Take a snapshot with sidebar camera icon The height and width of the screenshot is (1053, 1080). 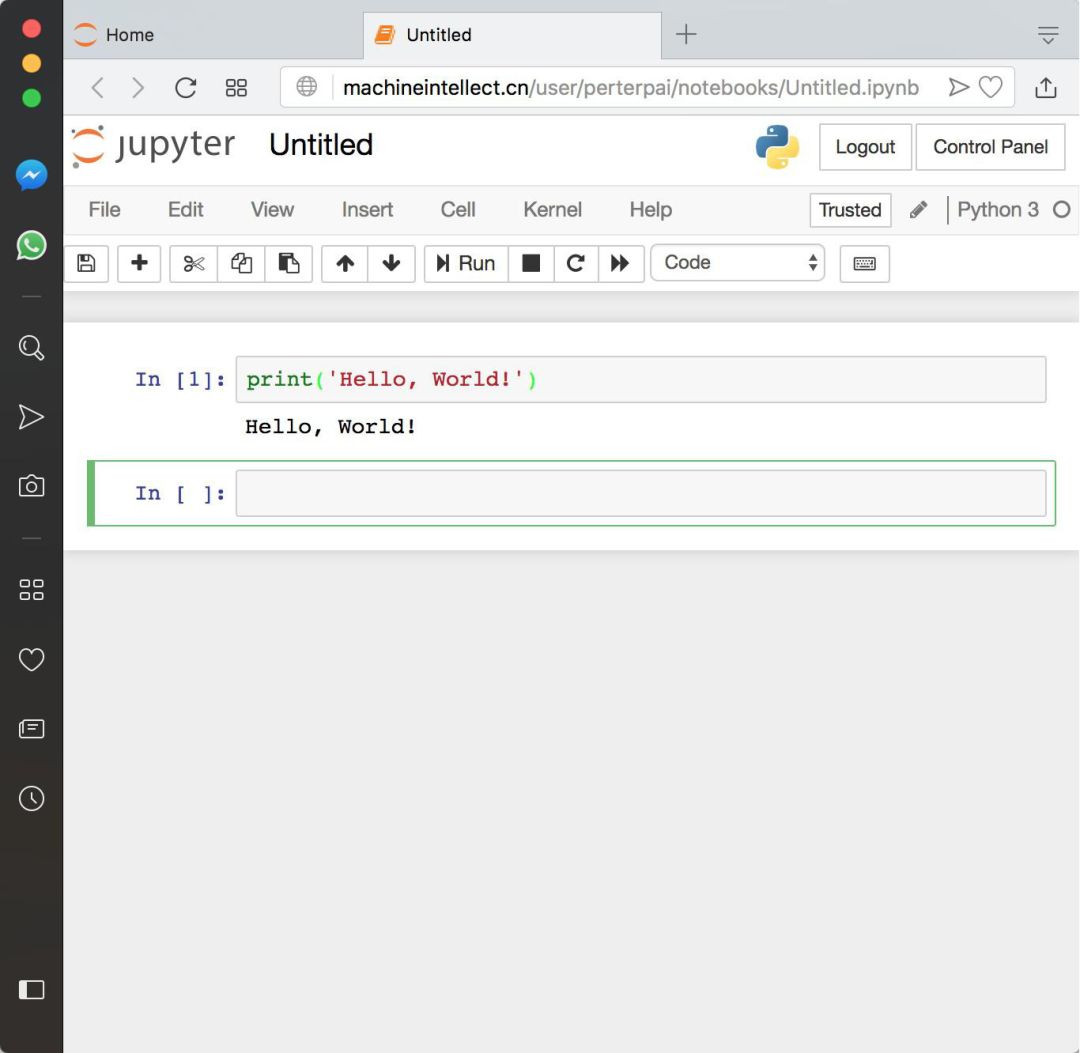(x=32, y=486)
